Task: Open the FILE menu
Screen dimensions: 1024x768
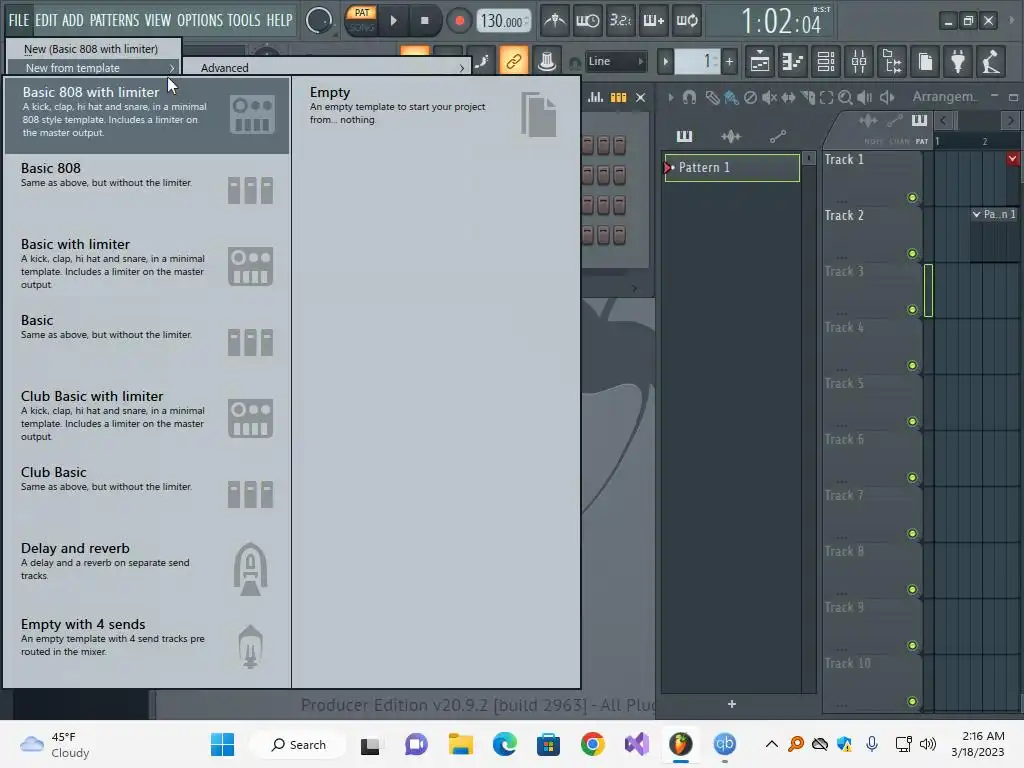Action: pos(18,20)
